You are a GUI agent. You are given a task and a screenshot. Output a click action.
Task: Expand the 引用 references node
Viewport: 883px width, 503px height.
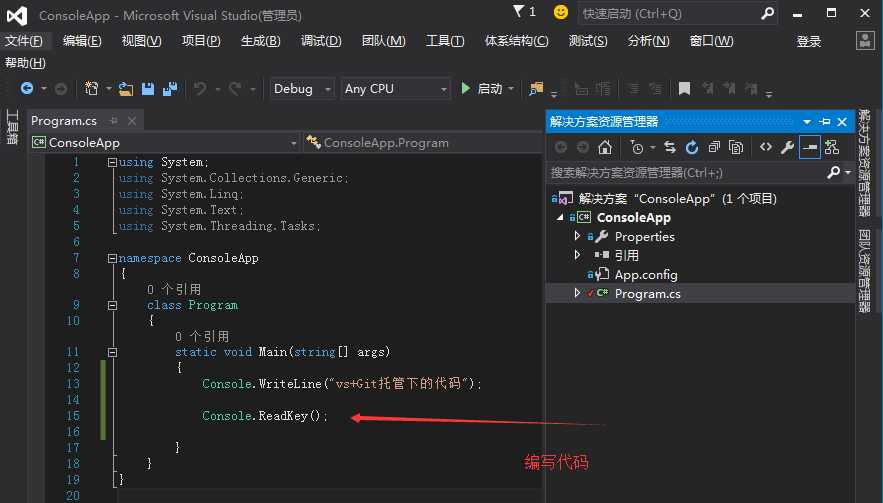point(577,255)
